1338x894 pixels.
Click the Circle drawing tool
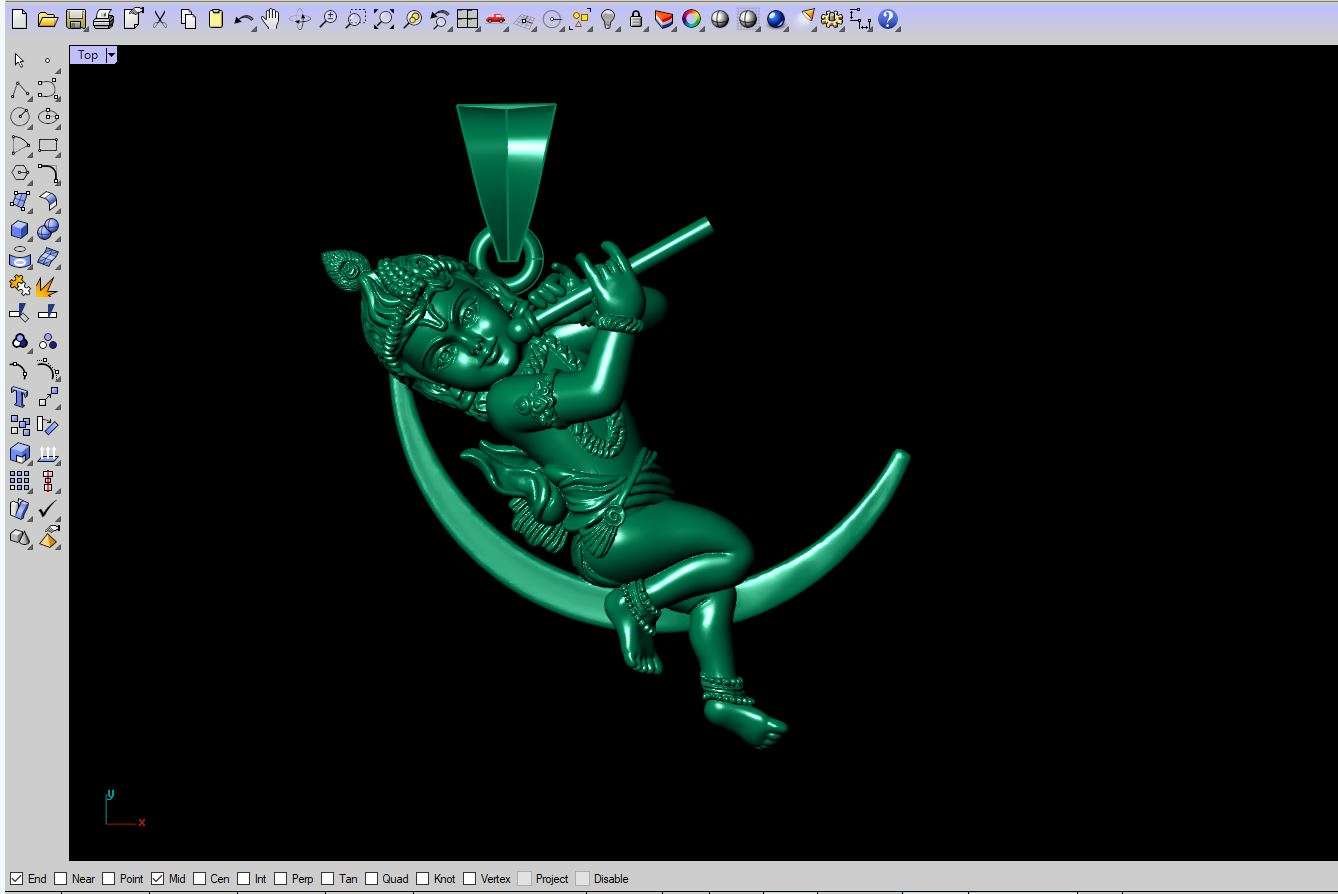(19, 117)
